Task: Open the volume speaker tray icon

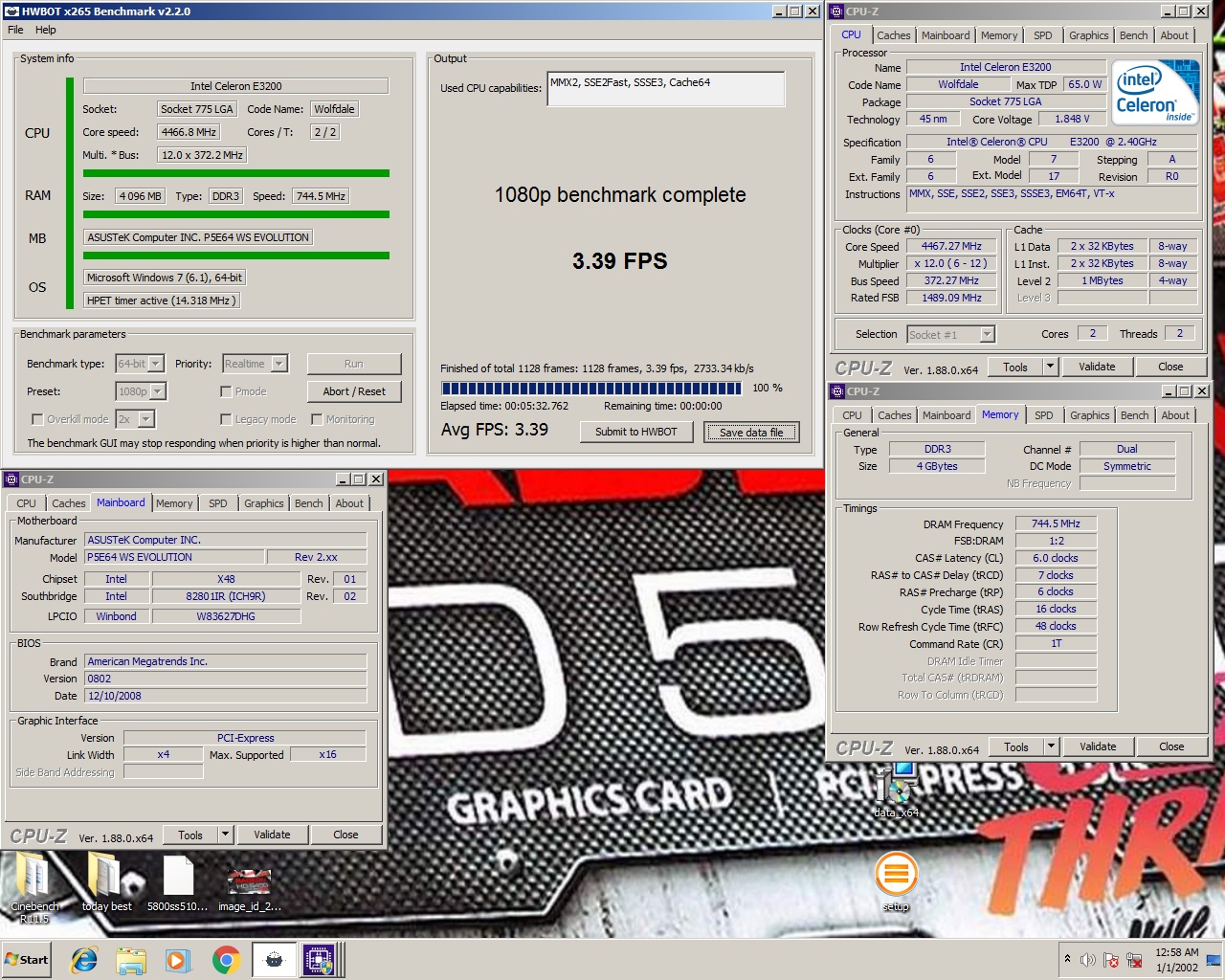Action: (x=1087, y=960)
